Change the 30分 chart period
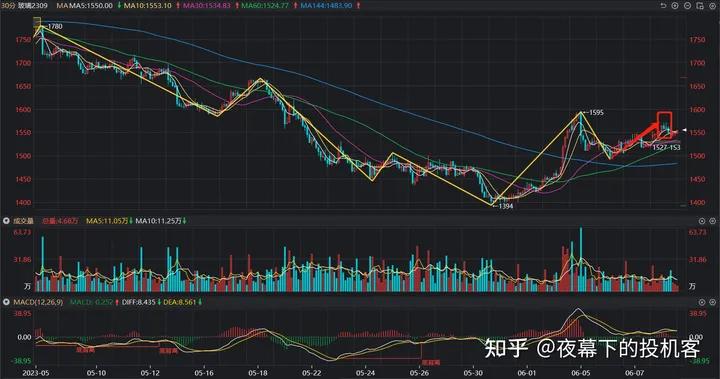The width and height of the screenshot is (720, 379). pos(9,6)
